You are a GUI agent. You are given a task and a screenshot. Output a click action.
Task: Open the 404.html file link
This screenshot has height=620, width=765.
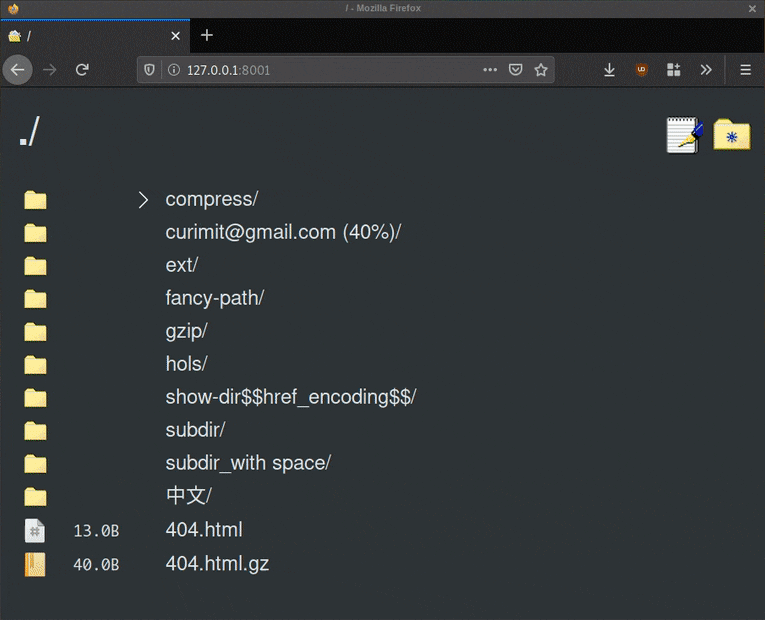click(x=204, y=530)
